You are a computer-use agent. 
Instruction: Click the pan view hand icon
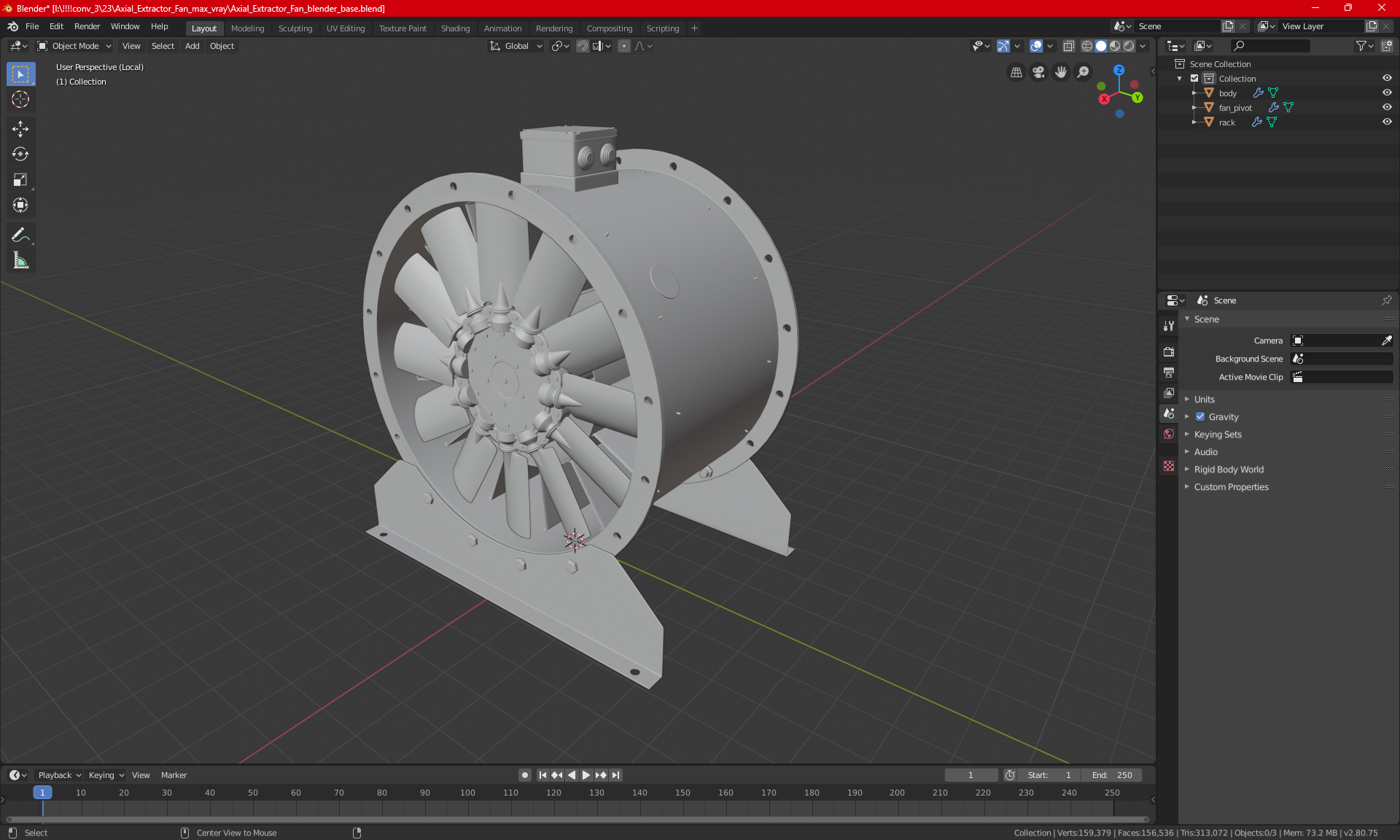click(x=1061, y=72)
